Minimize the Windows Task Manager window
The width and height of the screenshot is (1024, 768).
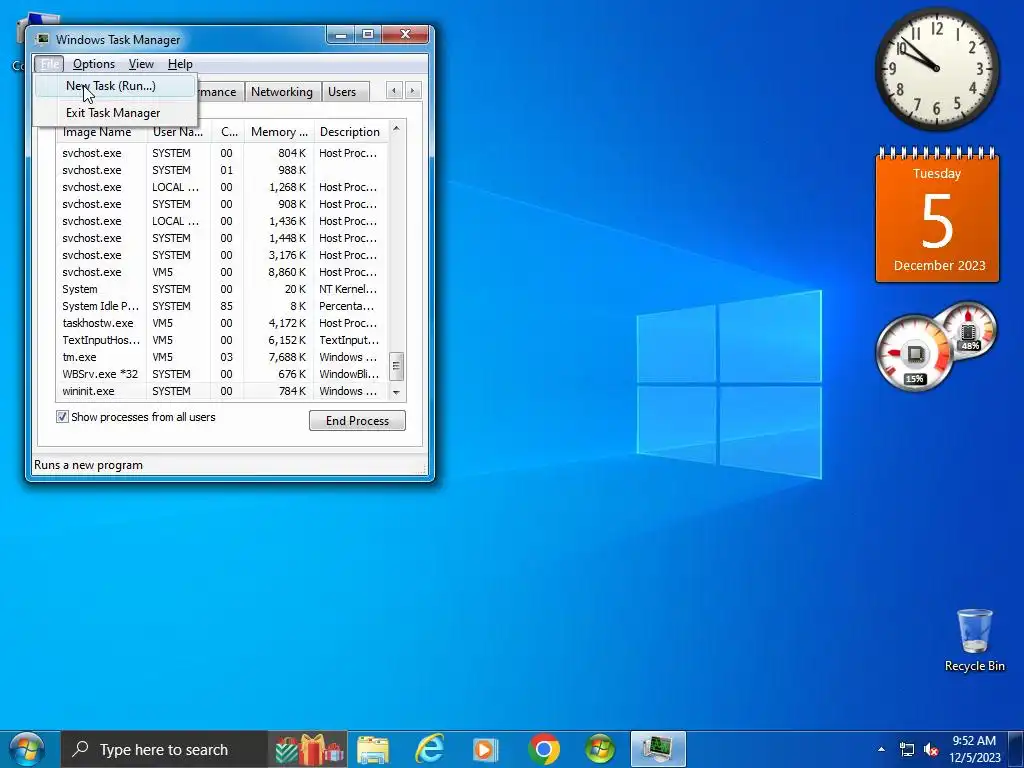pyautogui.click(x=340, y=35)
